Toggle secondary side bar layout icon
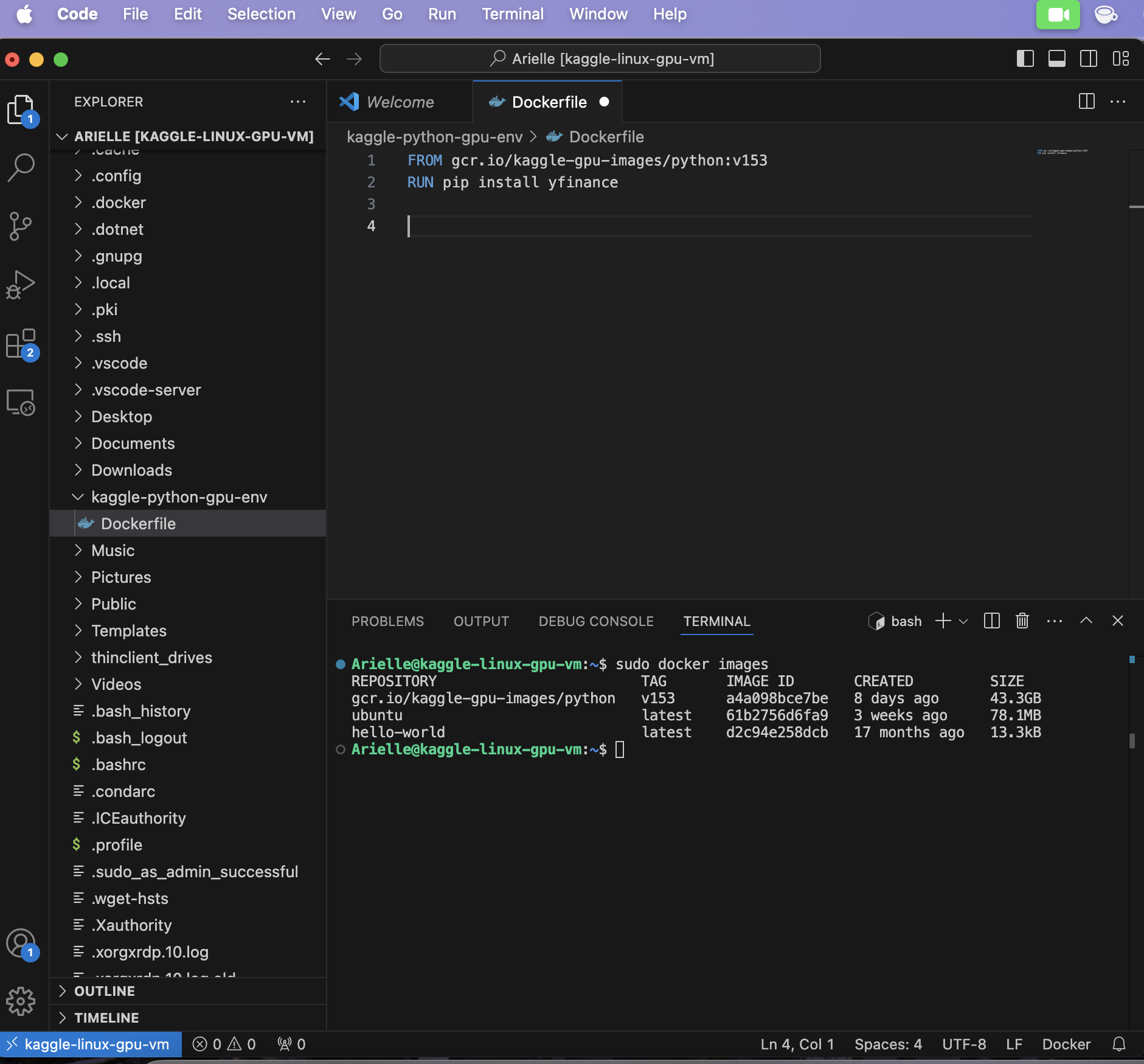The height and width of the screenshot is (1064, 1144). 1089,59
